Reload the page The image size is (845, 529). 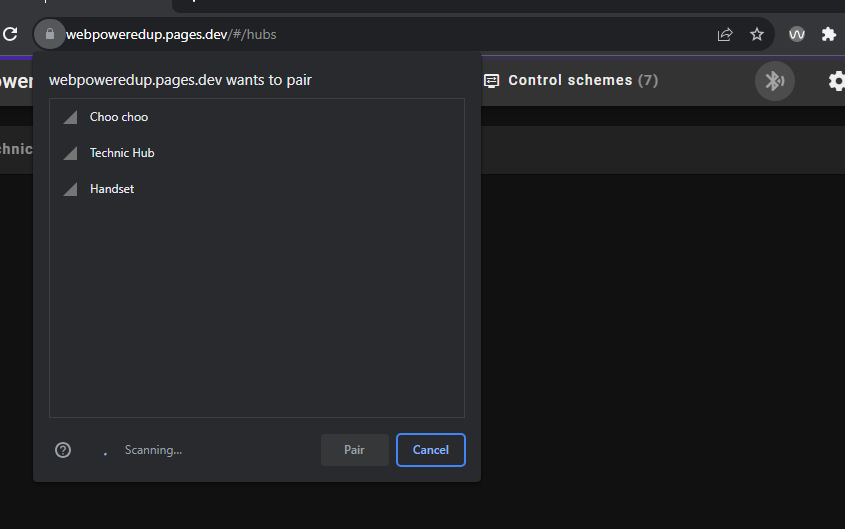[10, 34]
